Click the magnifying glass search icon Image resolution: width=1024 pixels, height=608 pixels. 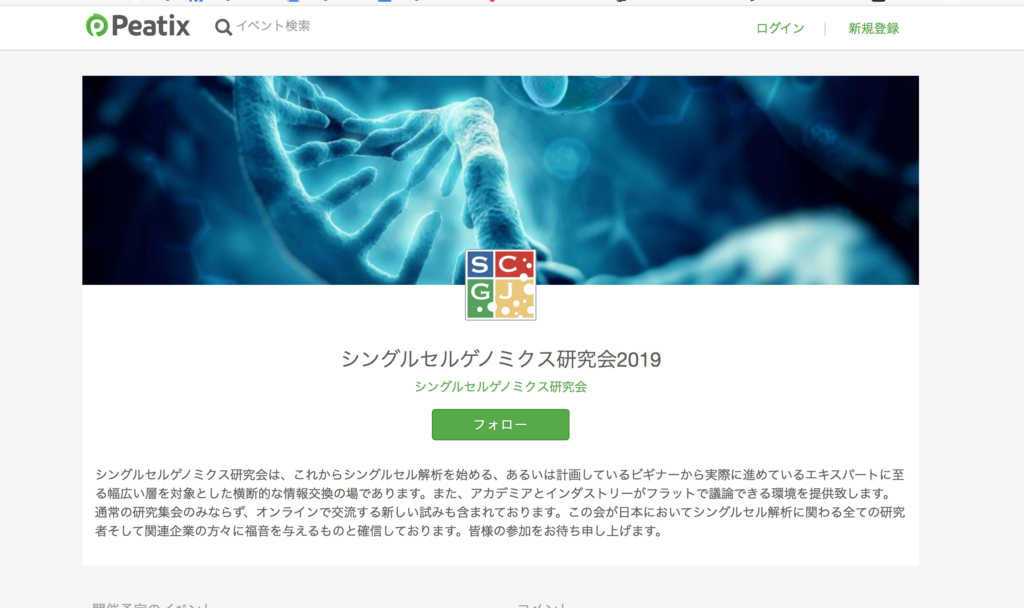point(223,27)
